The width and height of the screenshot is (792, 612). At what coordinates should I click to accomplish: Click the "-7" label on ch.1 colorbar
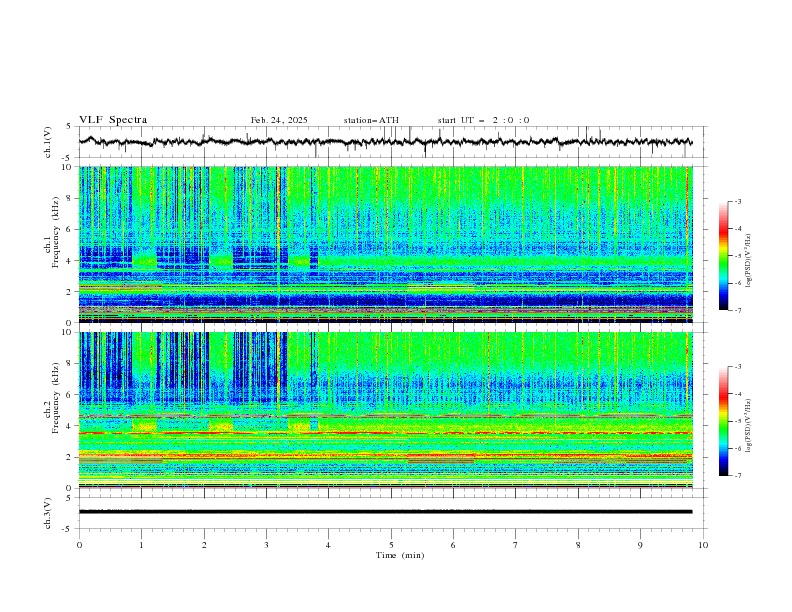coord(738,310)
